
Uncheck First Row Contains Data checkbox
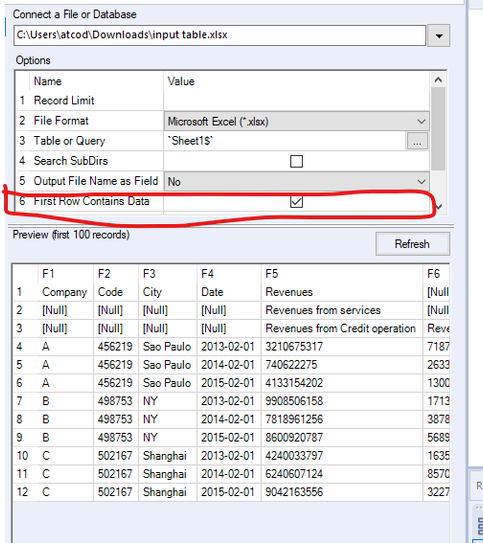[296, 202]
